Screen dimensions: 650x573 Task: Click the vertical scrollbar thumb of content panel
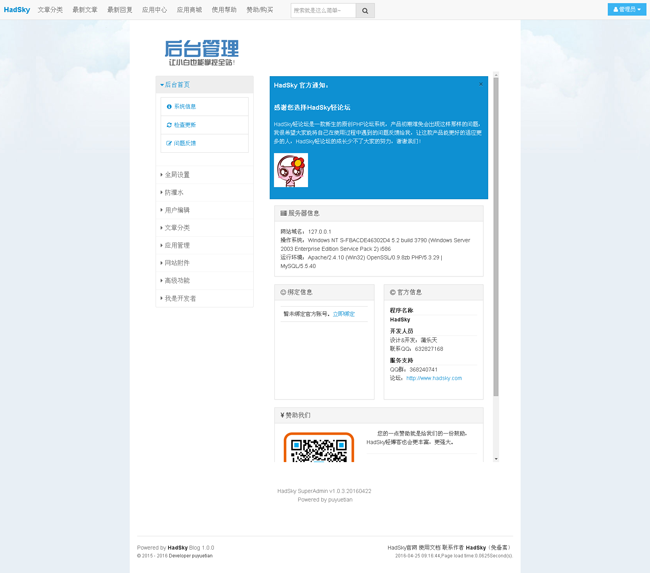[x=496, y=236]
